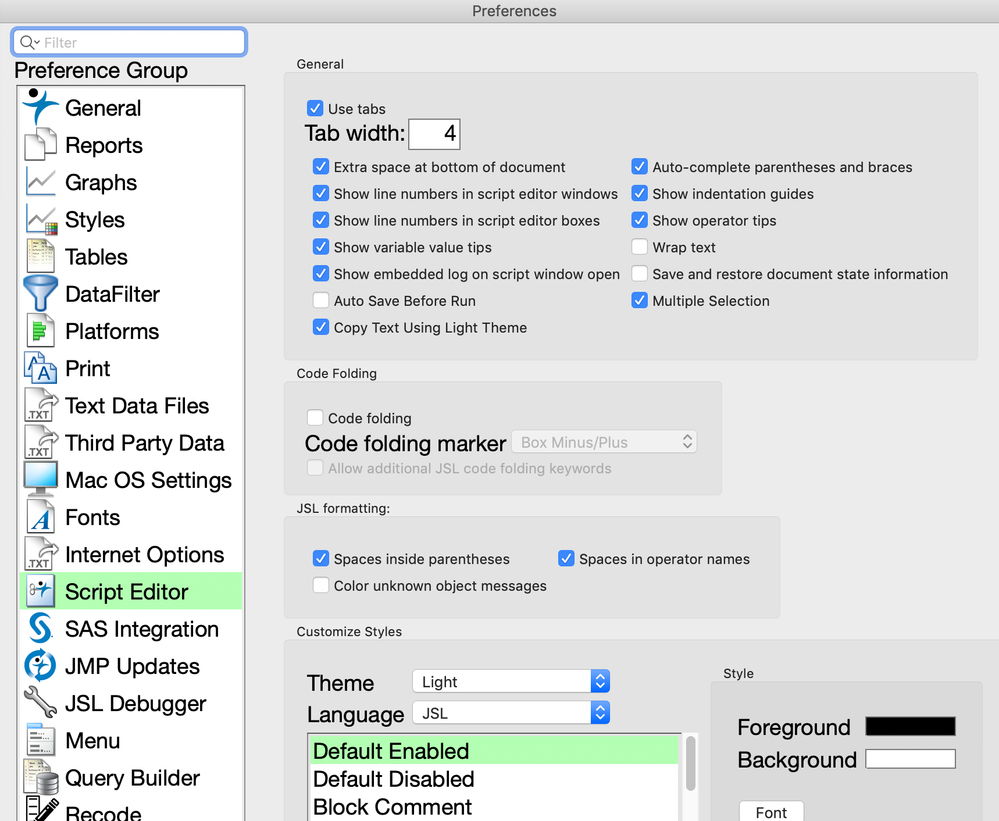Click the Graphs preference group icon

click(40, 182)
